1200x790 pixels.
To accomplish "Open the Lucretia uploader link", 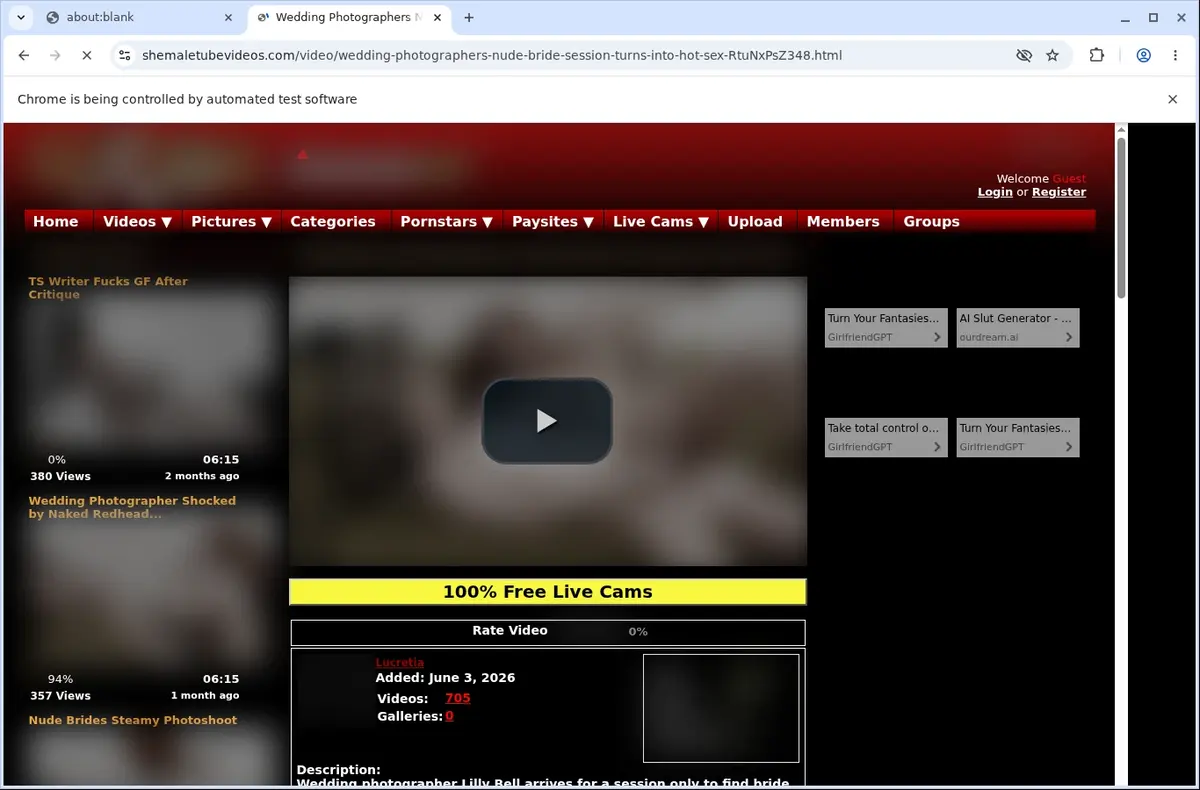I will coord(399,662).
